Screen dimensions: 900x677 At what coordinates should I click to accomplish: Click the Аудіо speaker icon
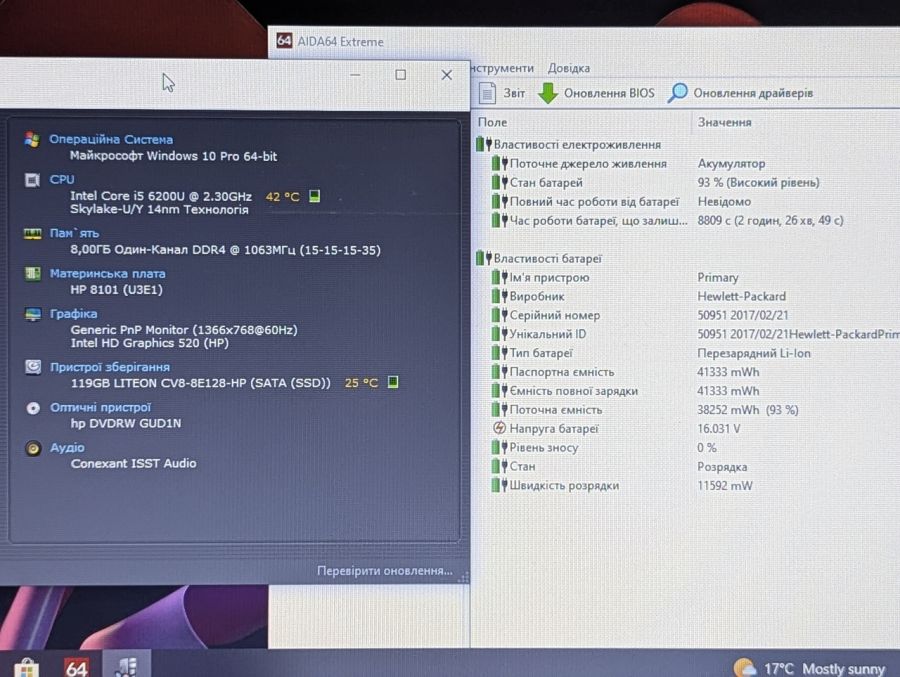coord(33,448)
